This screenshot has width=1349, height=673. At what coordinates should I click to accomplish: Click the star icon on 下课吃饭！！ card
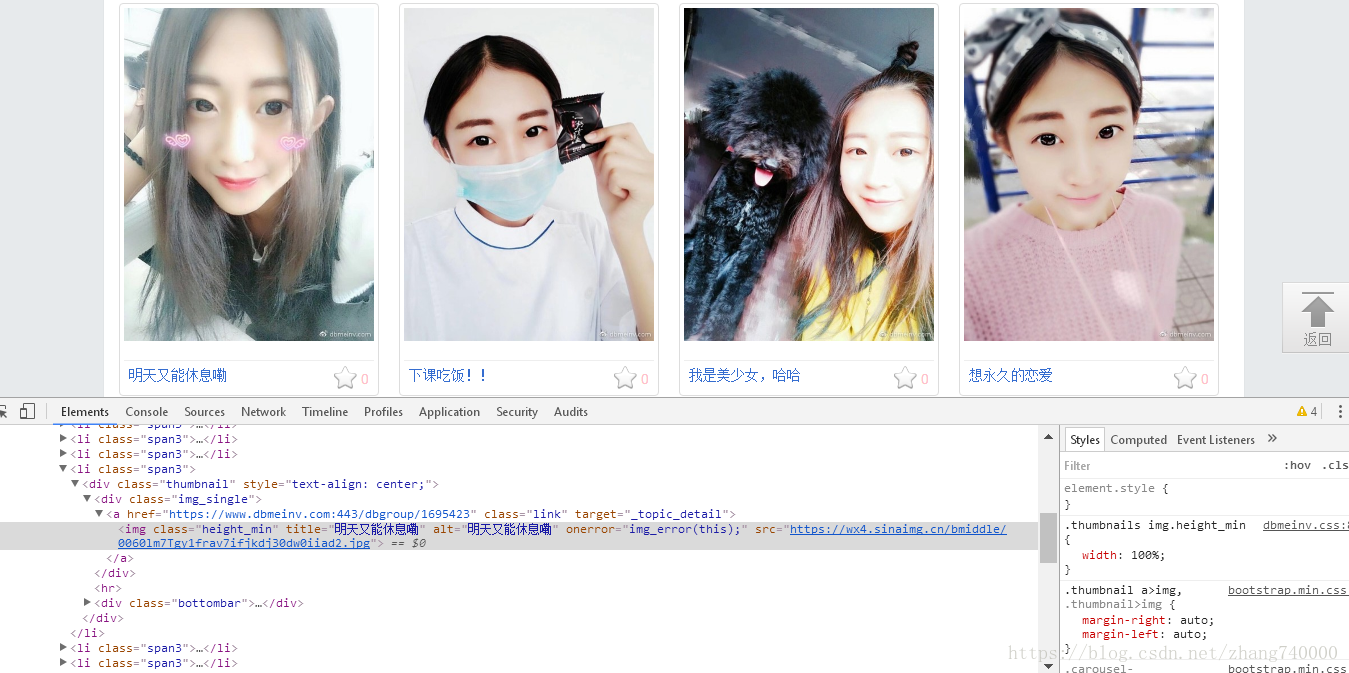coord(625,377)
